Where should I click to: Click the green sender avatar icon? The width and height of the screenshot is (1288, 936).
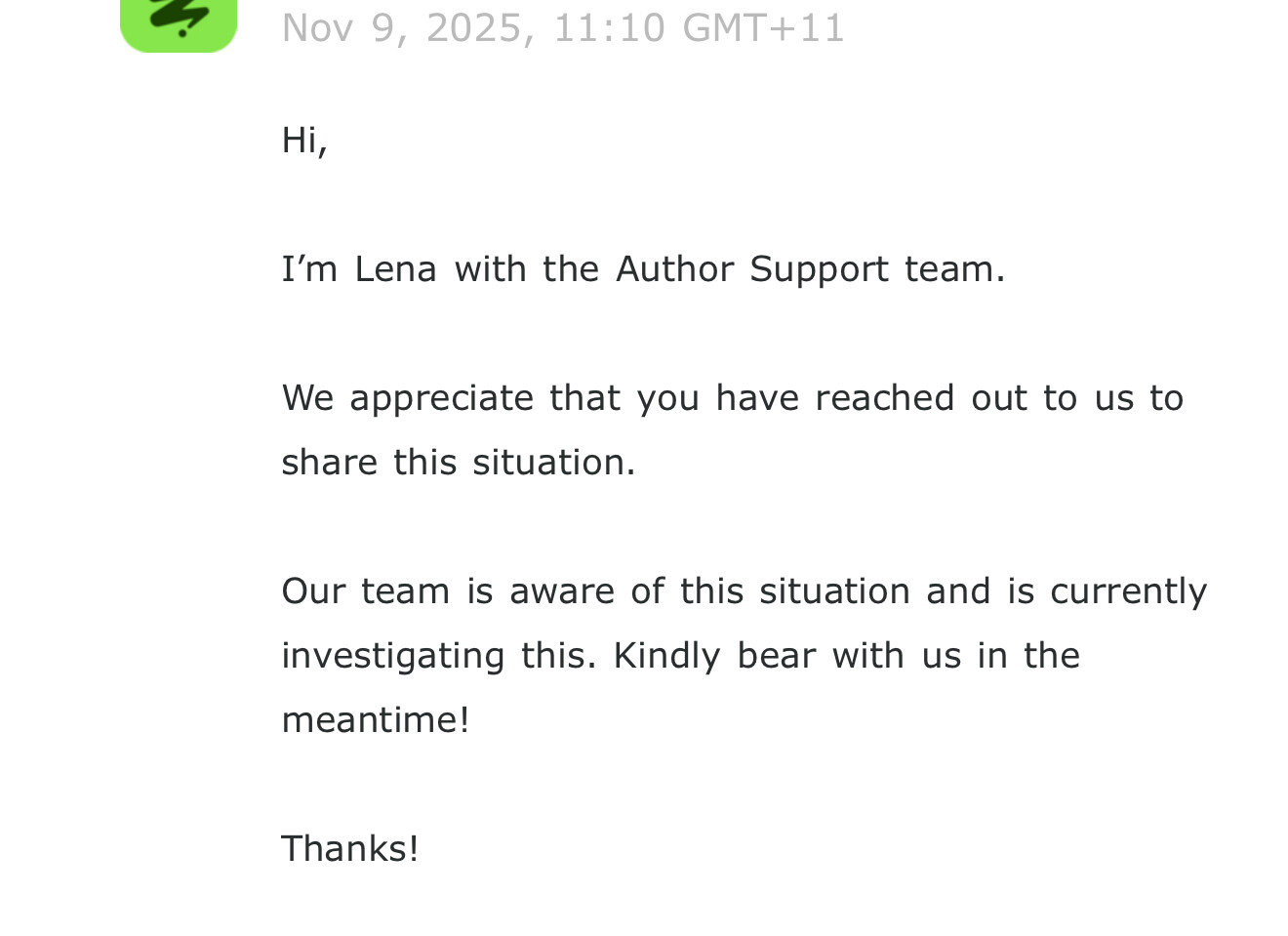click(x=179, y=23)
